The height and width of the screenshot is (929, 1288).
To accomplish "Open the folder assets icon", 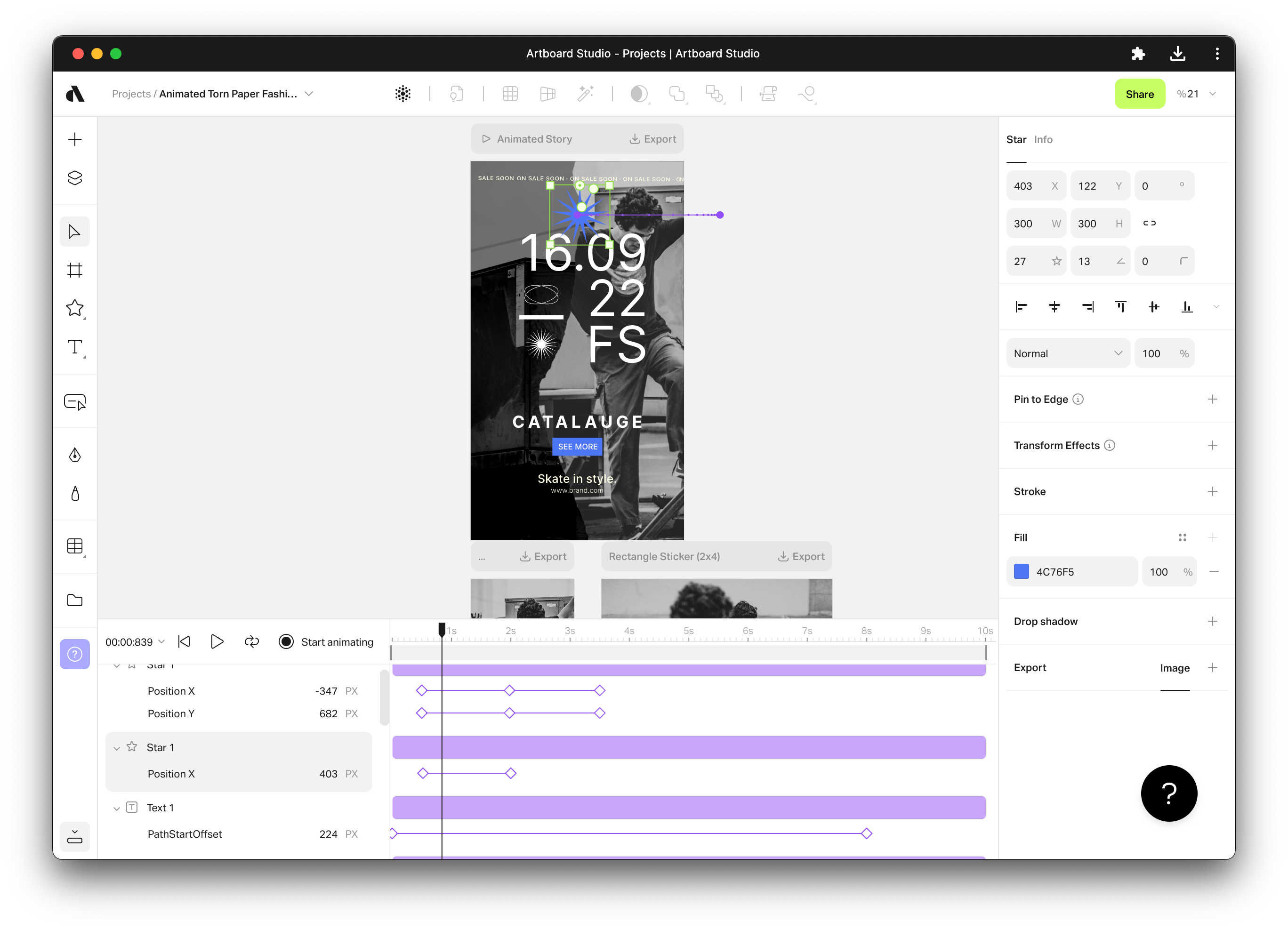I will point(74,600).
